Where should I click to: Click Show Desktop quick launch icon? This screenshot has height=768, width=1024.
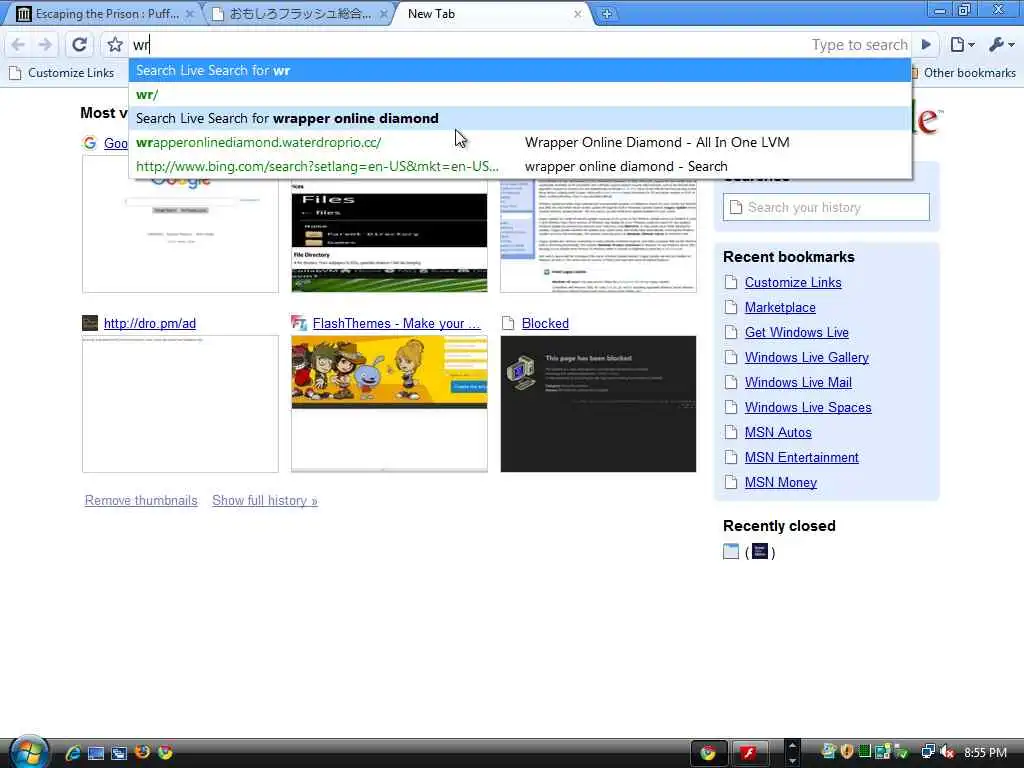click(96, 753)
